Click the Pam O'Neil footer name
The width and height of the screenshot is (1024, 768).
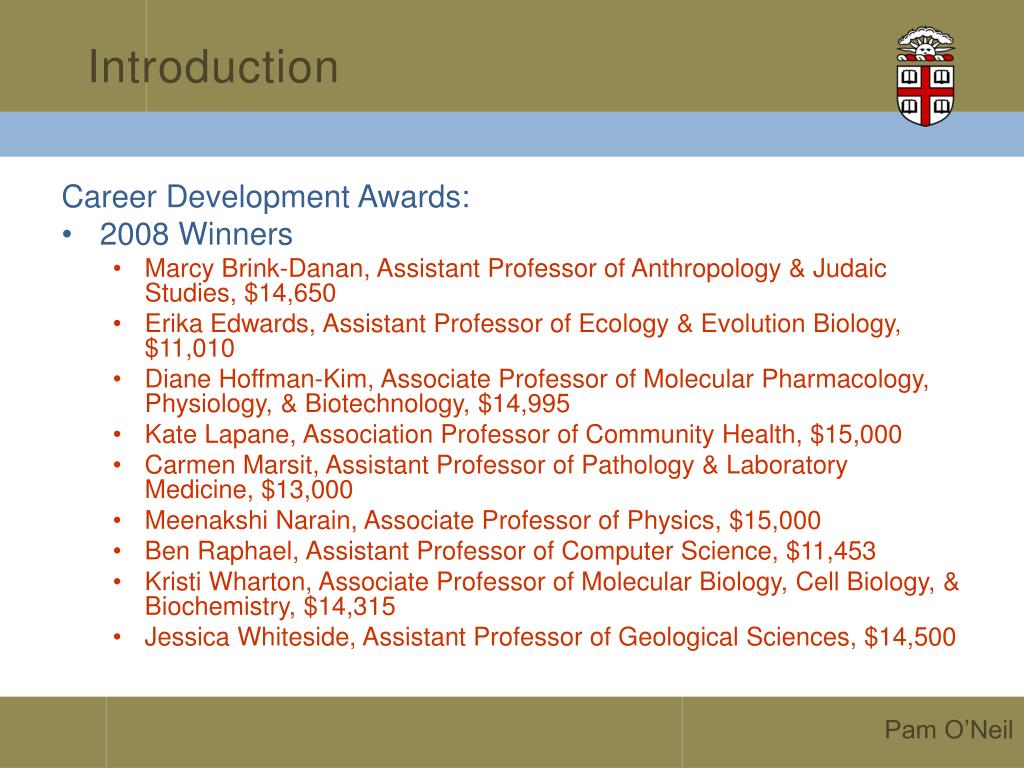click(x=948, y=729)
